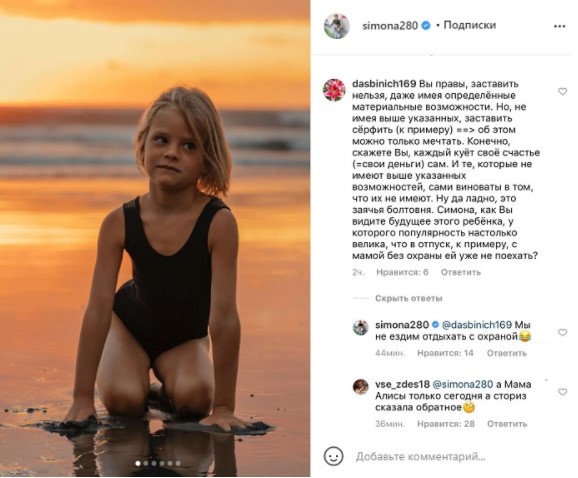Like simona280's reply with the heart icon
578x478 pixels.
point(562,332)
